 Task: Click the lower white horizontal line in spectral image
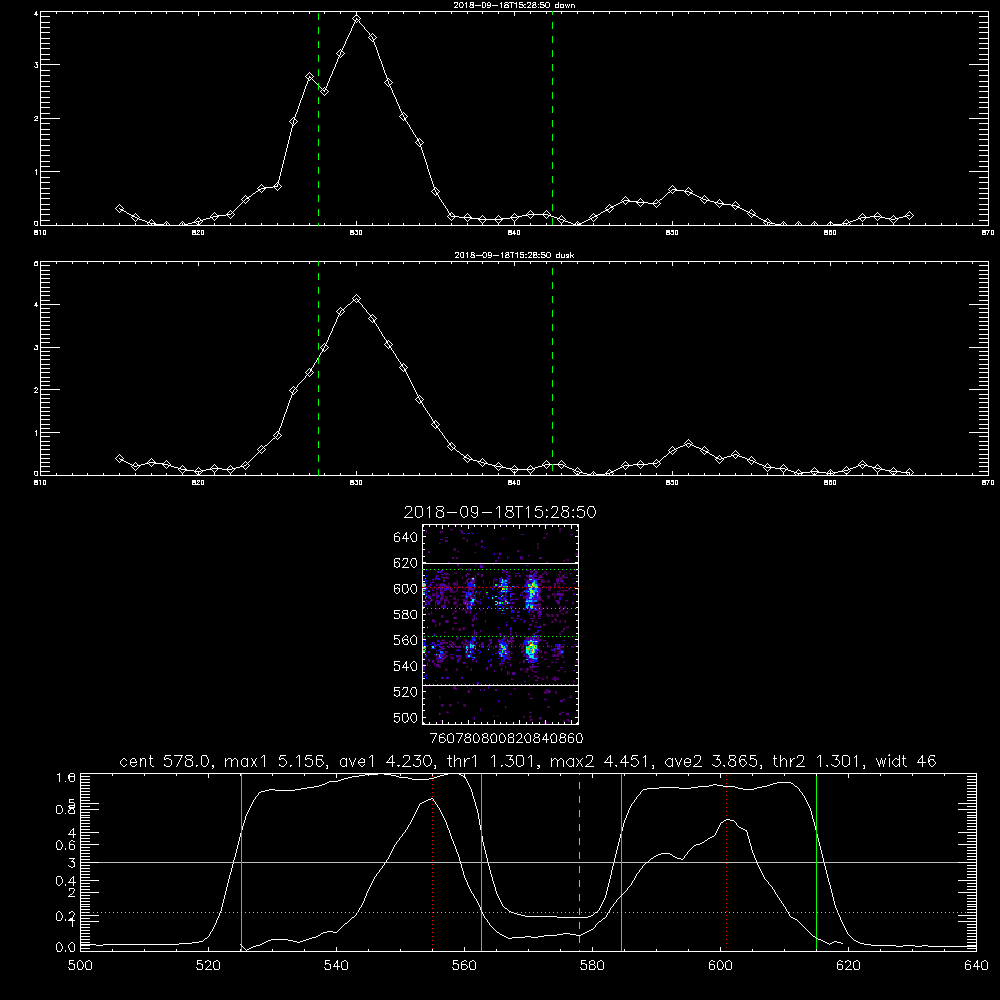[x=500, y=685]
